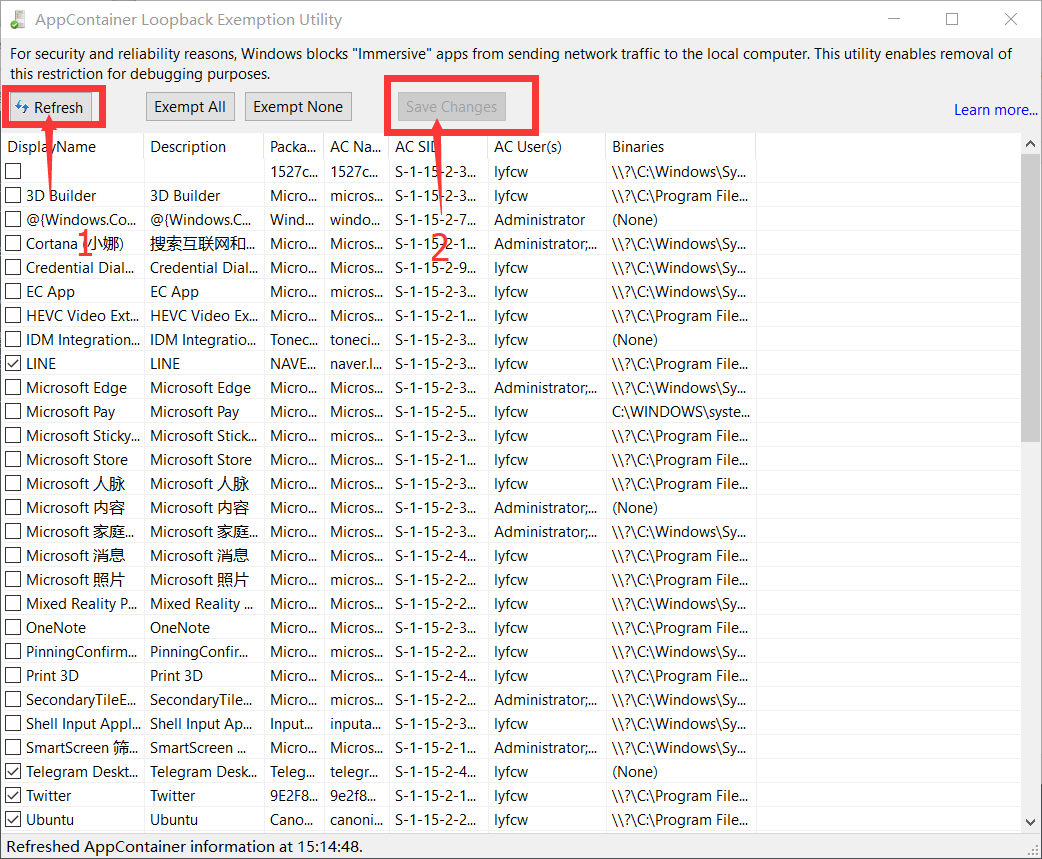
Task: Click Microsoft 内容 display name
Action: click(75, 508)
